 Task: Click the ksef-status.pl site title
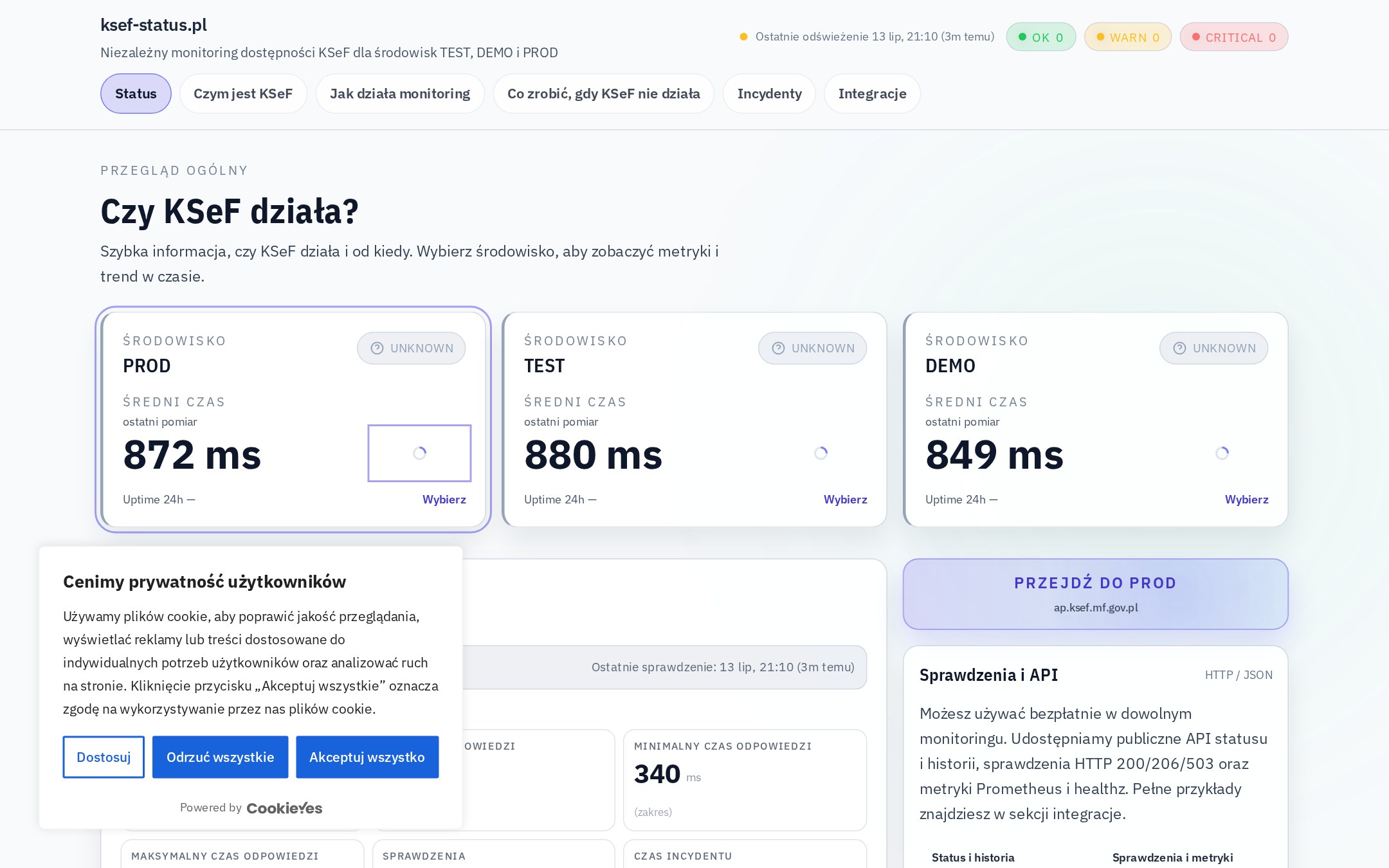154,24
